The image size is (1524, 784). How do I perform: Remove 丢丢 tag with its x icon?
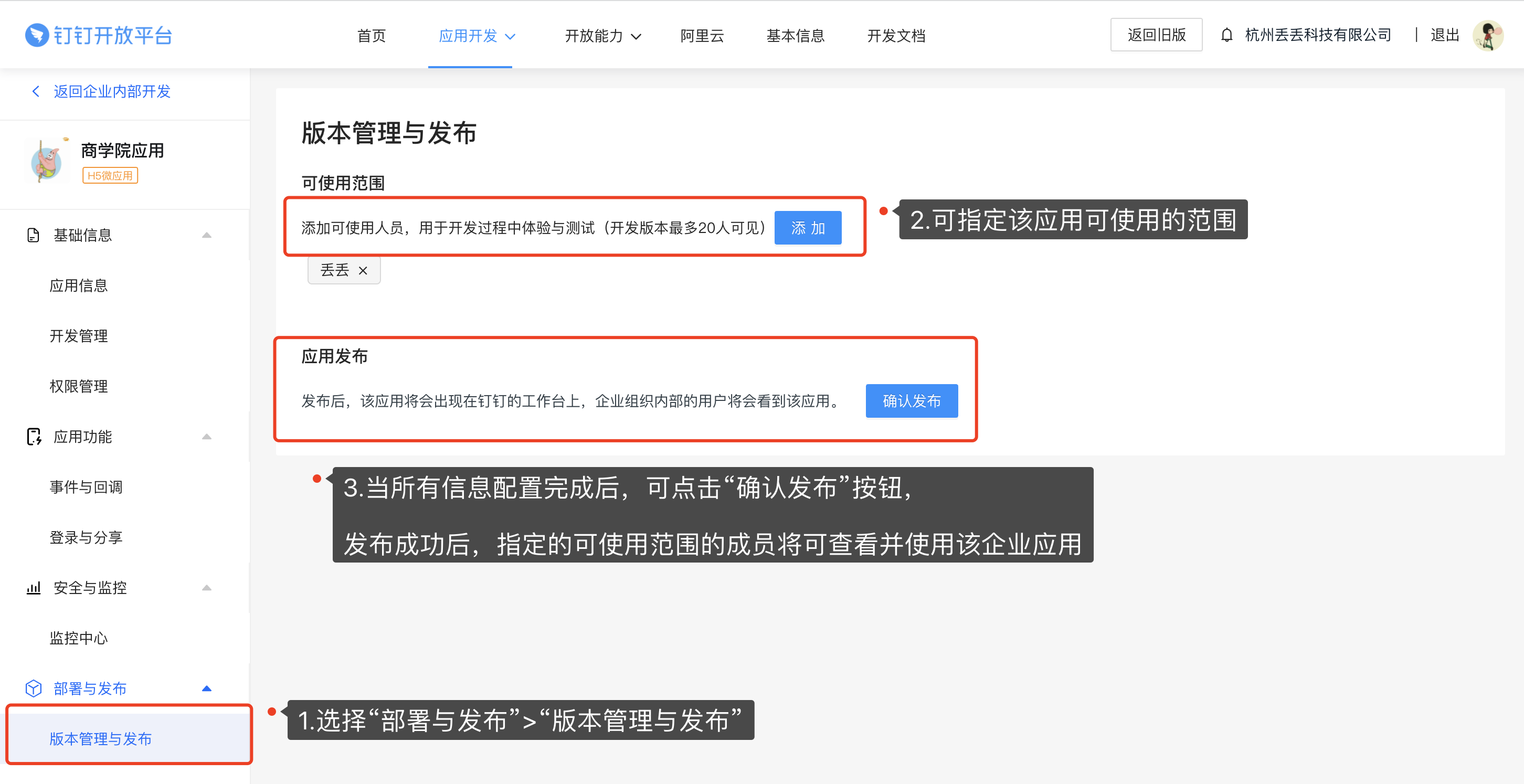(x=363, y=270)
